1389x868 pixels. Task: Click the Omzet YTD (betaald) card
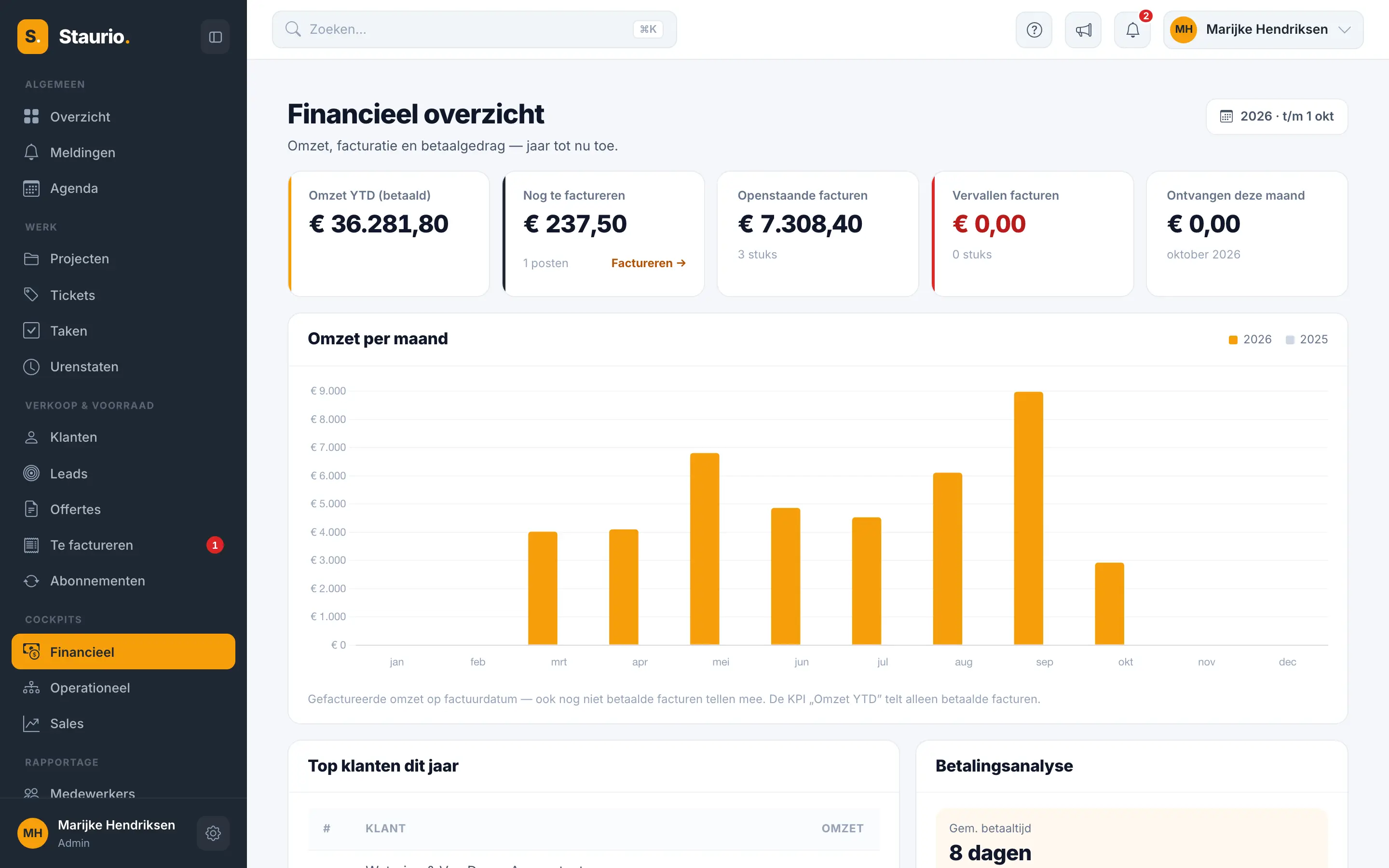click(389, 234)
